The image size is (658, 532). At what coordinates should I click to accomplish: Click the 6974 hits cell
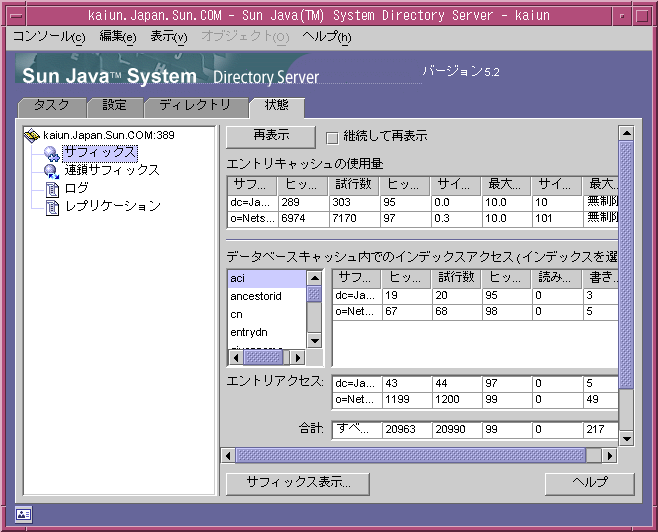coord(303,219)
